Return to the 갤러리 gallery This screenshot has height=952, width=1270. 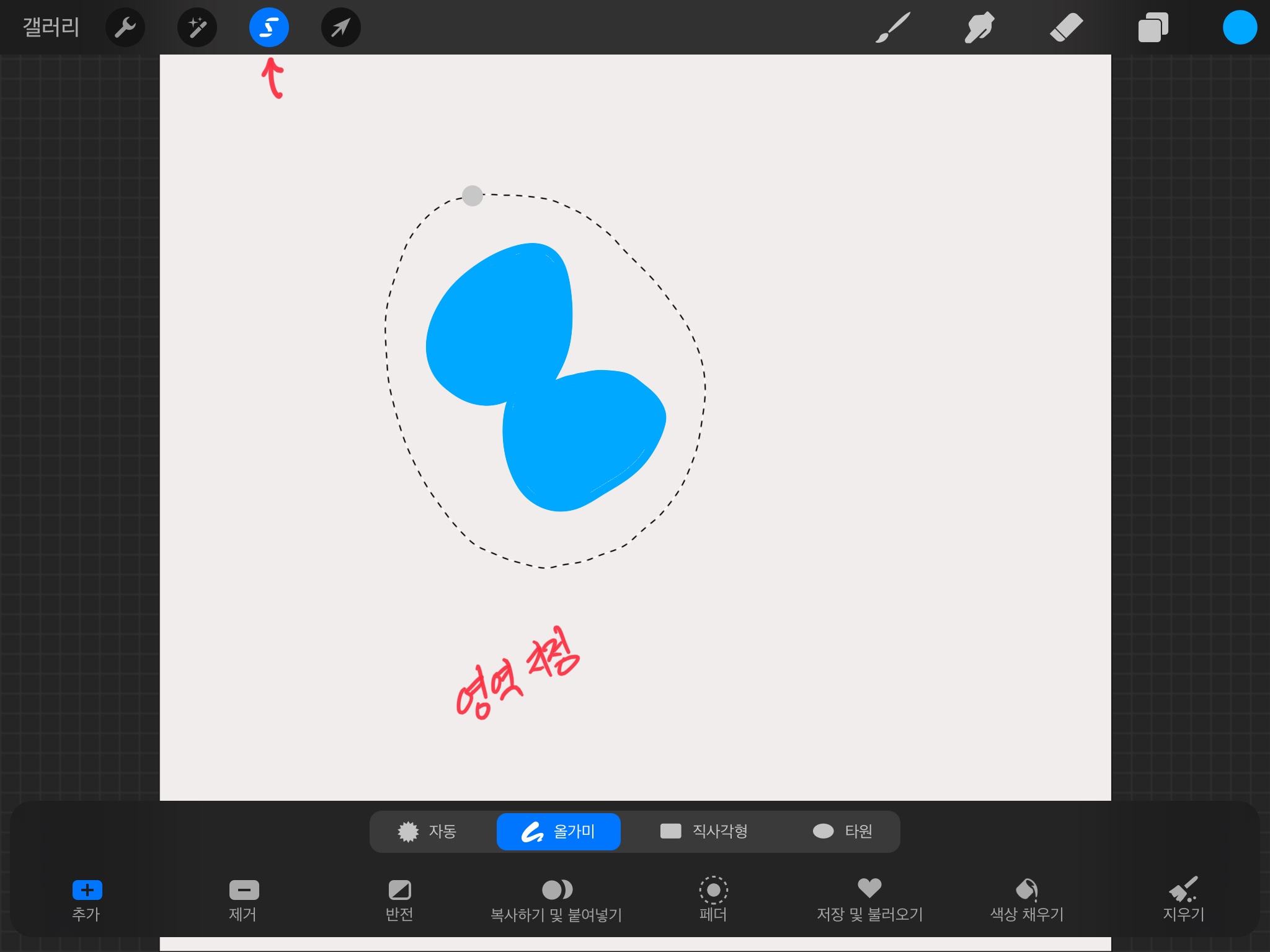point(51,27)
